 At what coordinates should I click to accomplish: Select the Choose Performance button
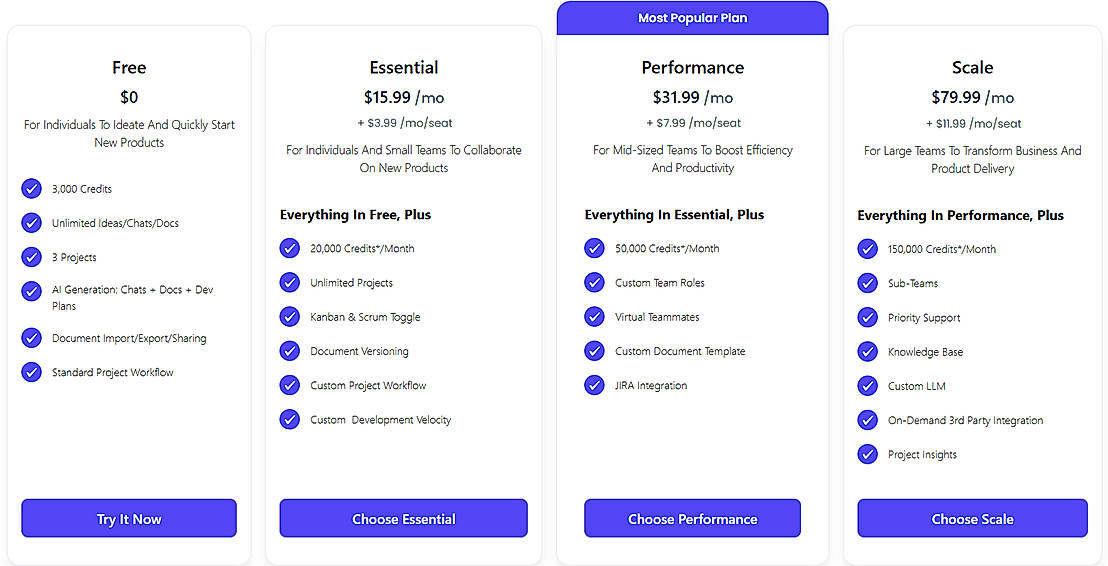point(692,518)
